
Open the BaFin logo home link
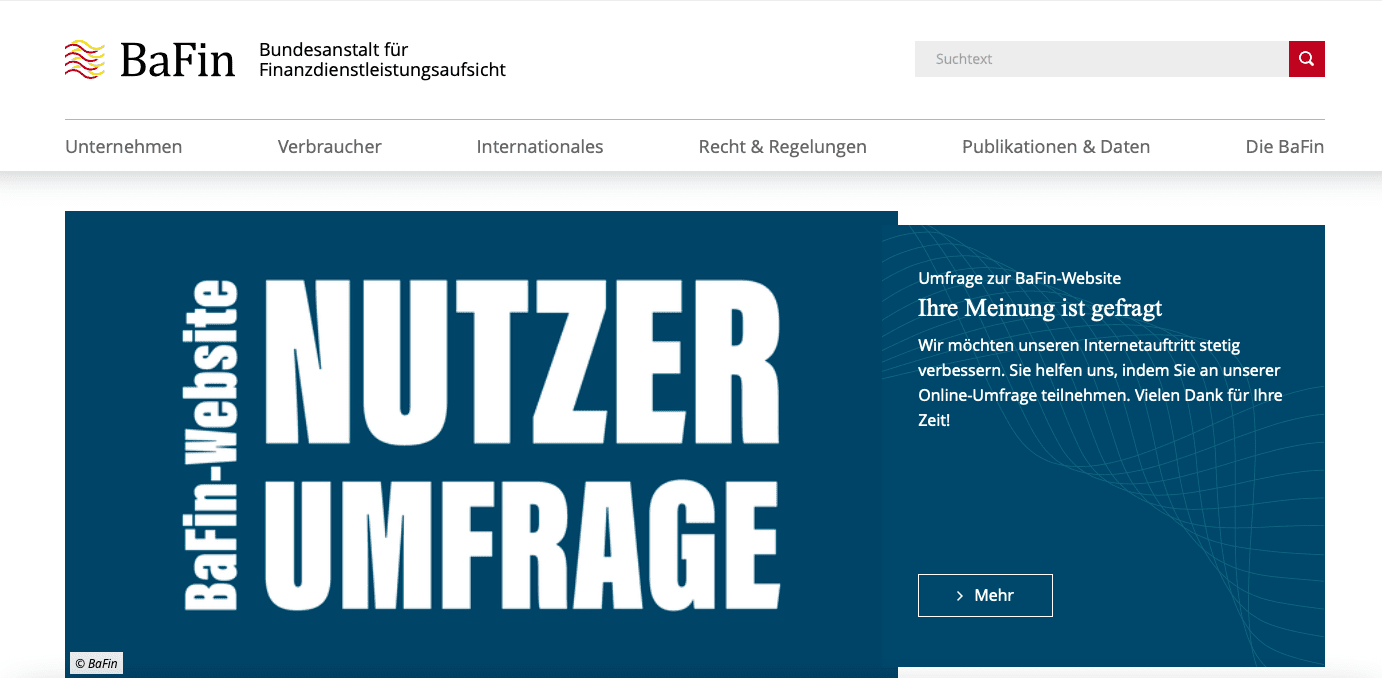click(x=150, y=60)
